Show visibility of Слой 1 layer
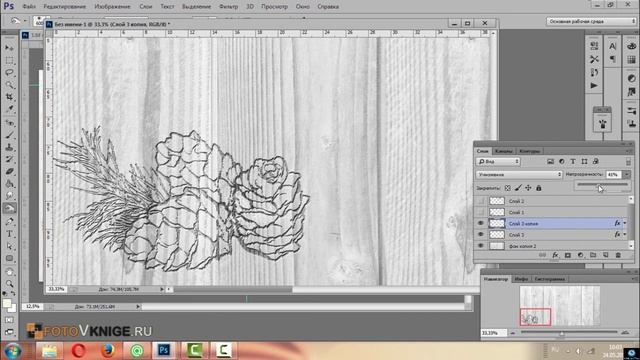This screenshot has height=360, width=640. click(x=481, y=212)
